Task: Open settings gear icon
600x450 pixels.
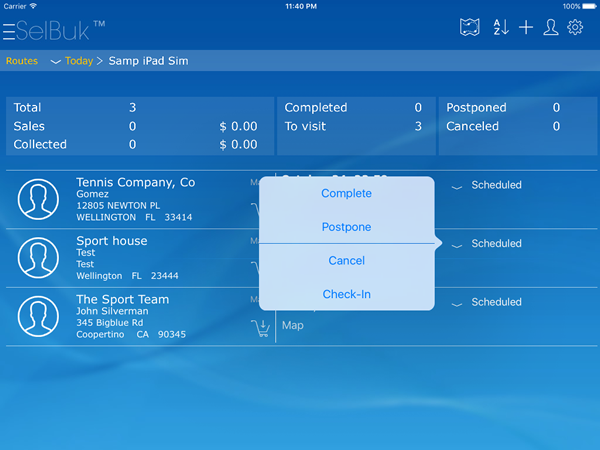Action: [575, 28]
